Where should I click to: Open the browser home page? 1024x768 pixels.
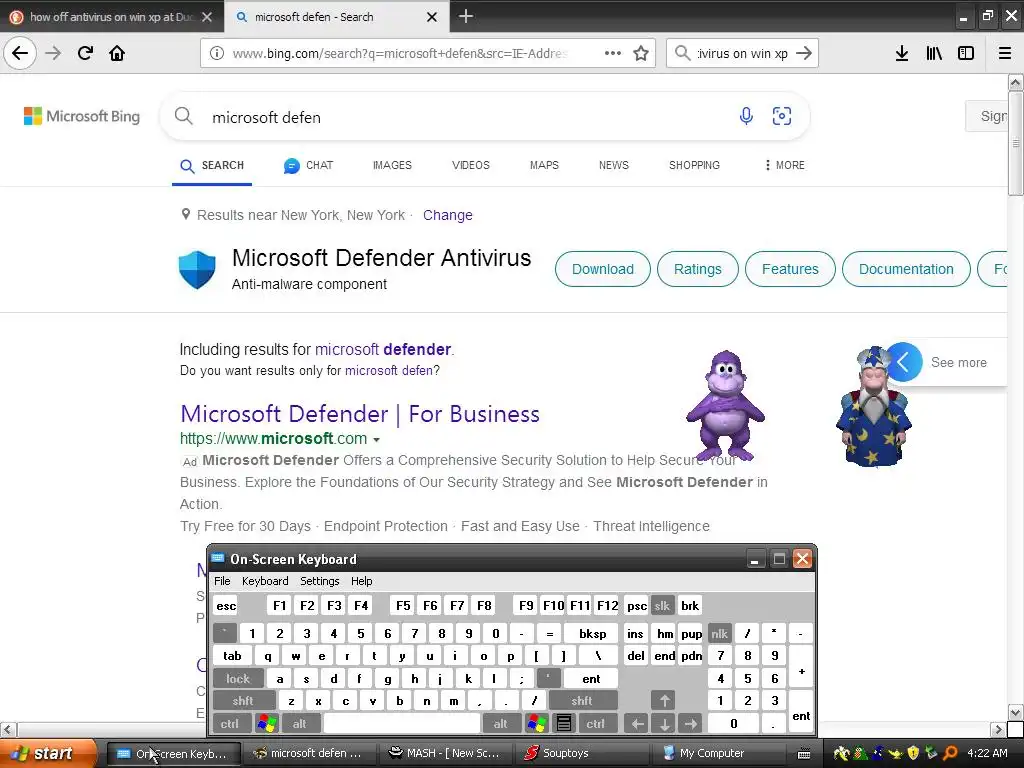point(117,53)
